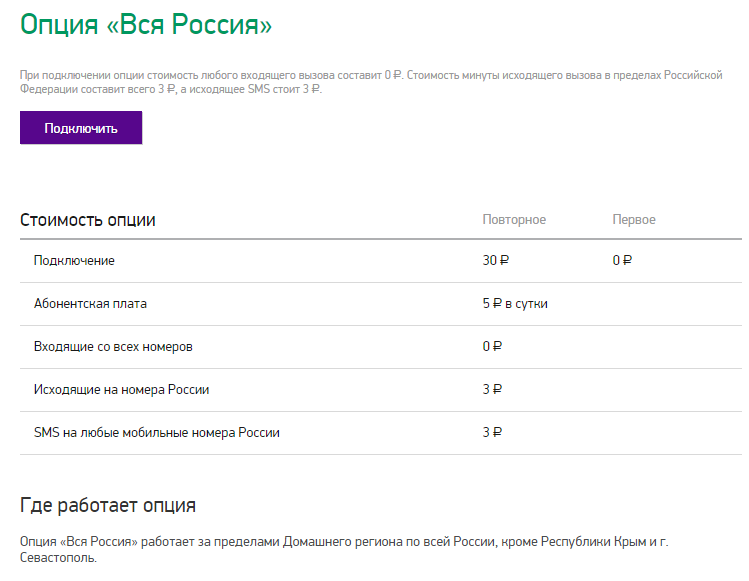Click the 0 ₽ first connection price
The height and width of the screenshot is (581, 749).
point(622,260)
